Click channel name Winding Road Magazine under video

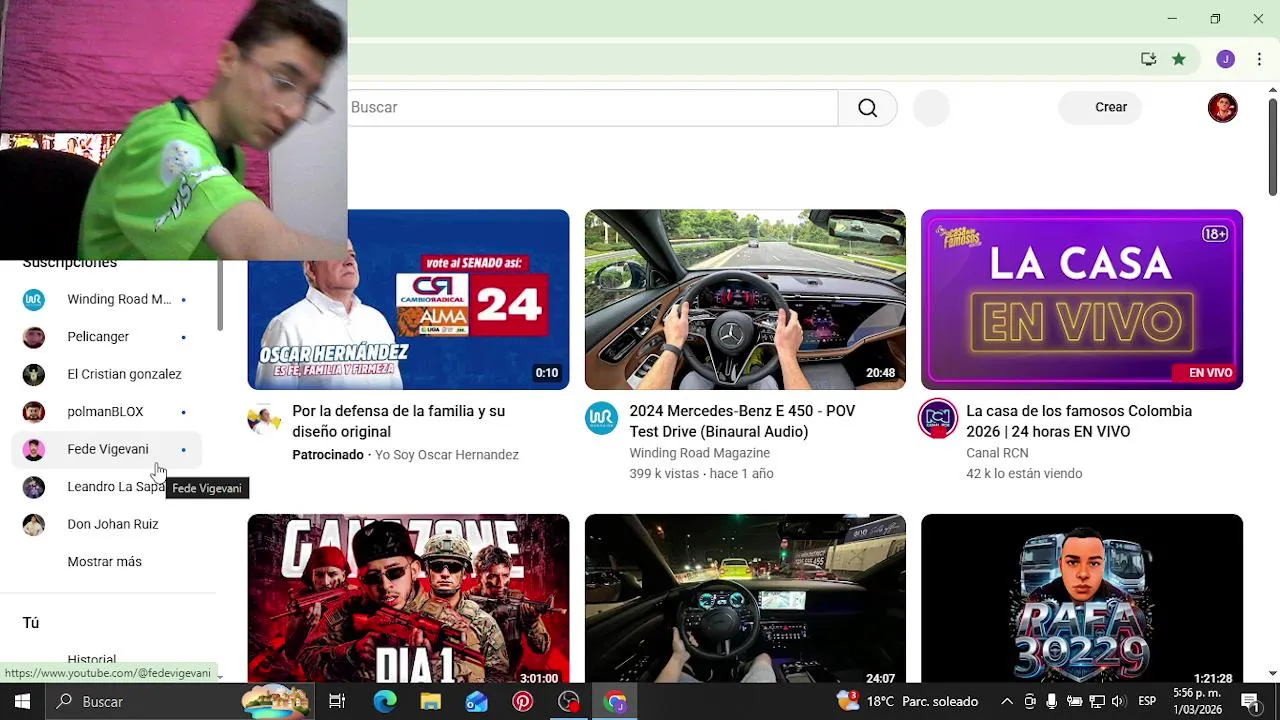[x=699, y=453]
